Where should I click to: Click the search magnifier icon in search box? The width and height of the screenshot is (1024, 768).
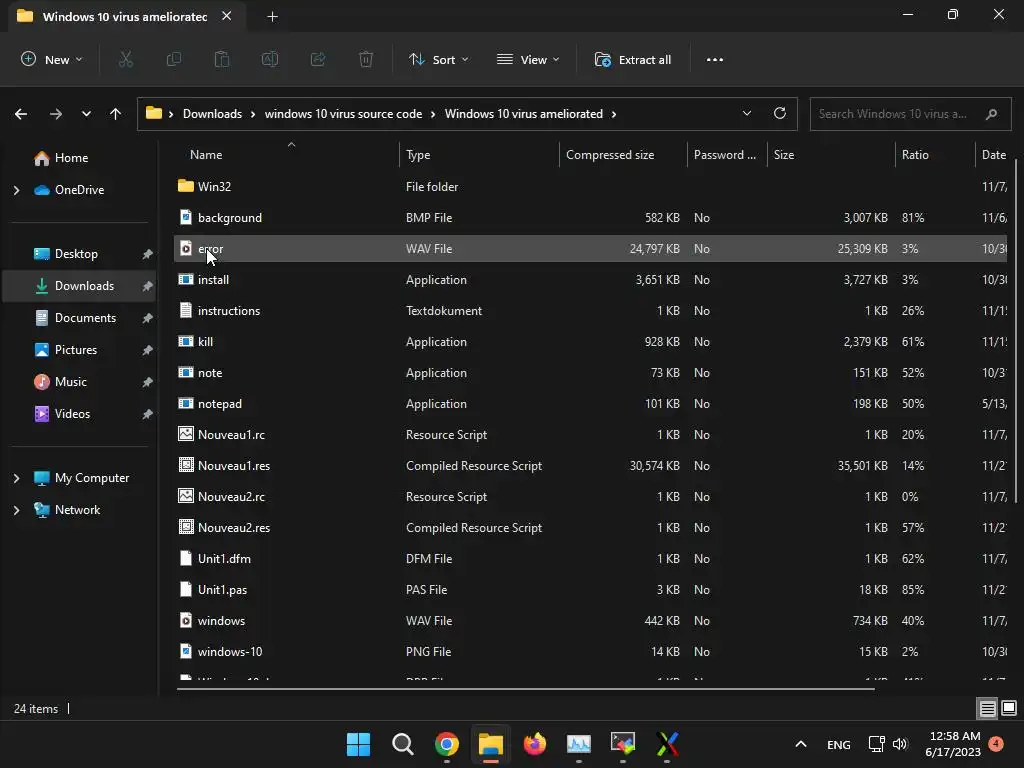pyautogui.click(x=991, y=114)
